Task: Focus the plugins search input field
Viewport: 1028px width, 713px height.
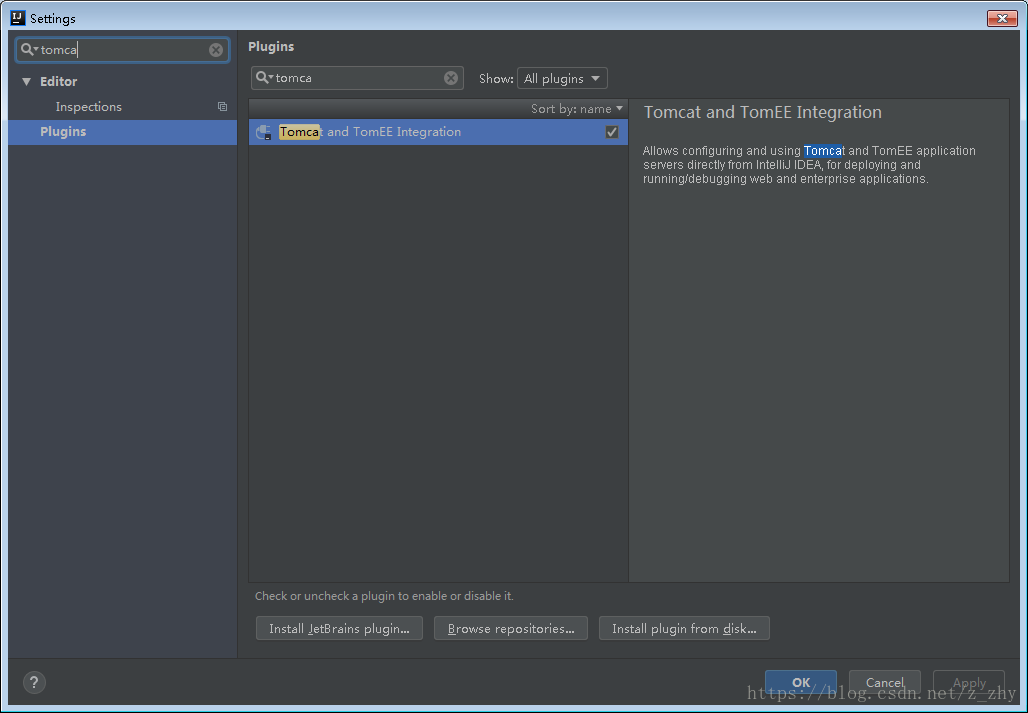Action: tap(357, 78)
